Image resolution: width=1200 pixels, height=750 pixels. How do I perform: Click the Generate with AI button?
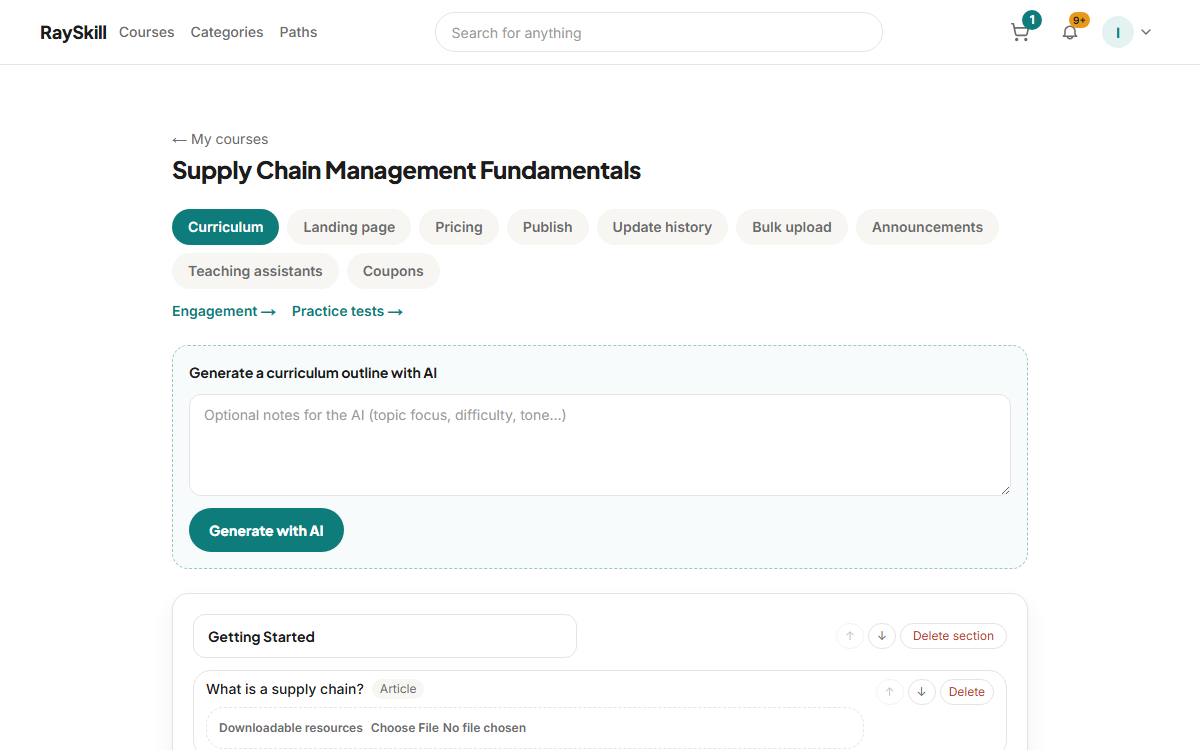(266, 530)
